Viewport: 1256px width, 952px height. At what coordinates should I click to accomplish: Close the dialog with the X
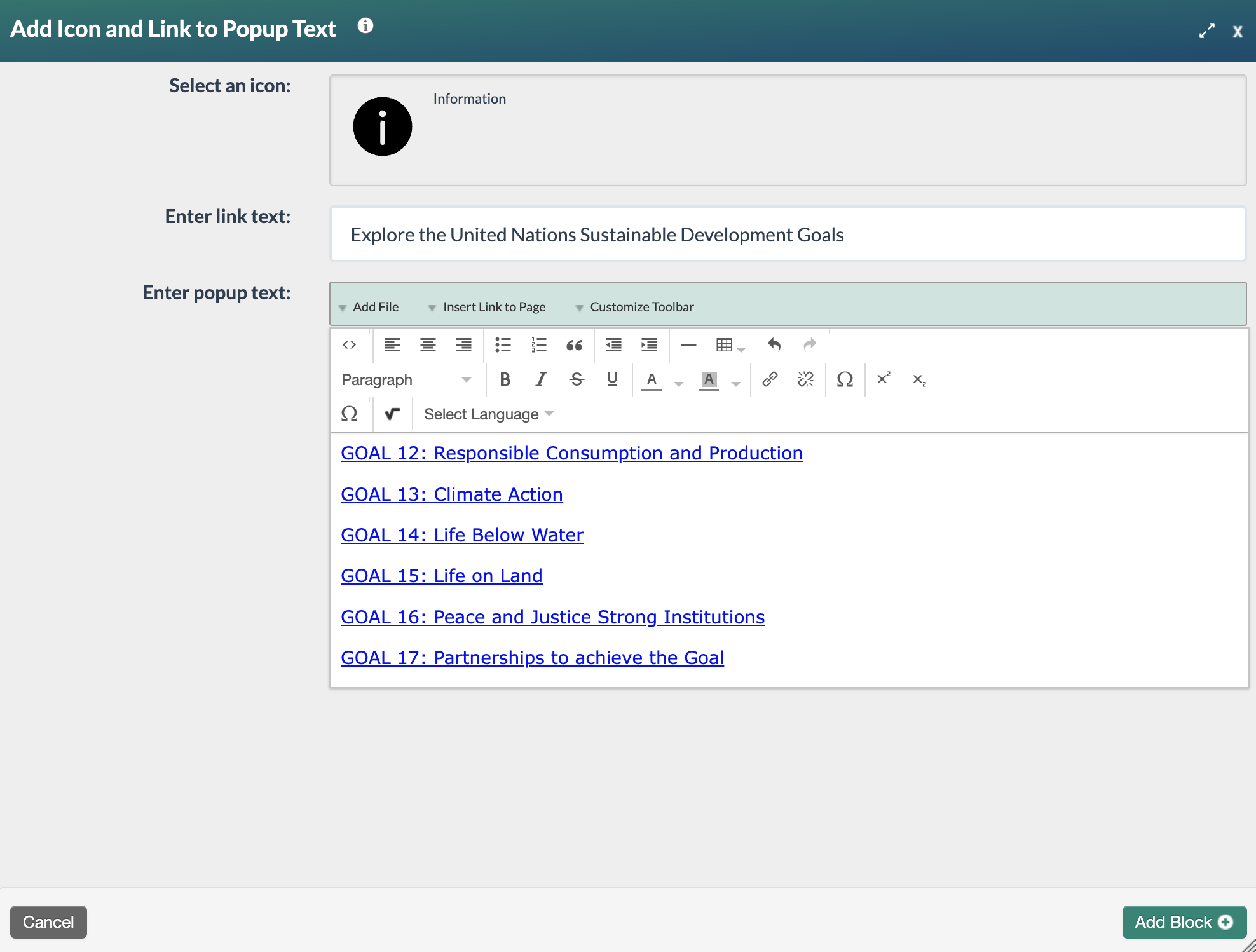pyautogui.click(x=1238, y=31)
